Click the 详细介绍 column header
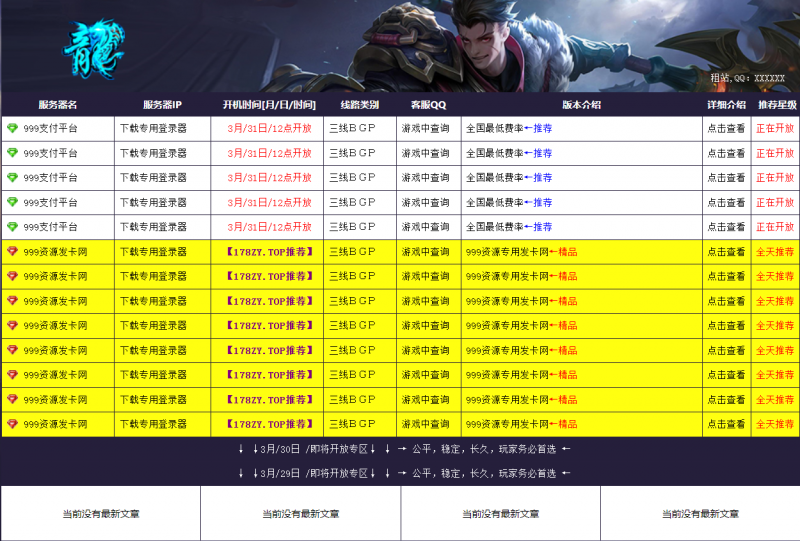Viewport: 800px width, 541px height. pos(727,105)
